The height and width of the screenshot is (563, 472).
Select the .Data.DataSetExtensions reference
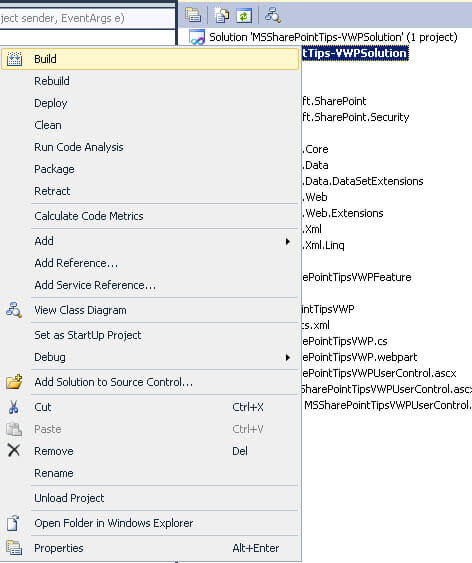point(363,181)
